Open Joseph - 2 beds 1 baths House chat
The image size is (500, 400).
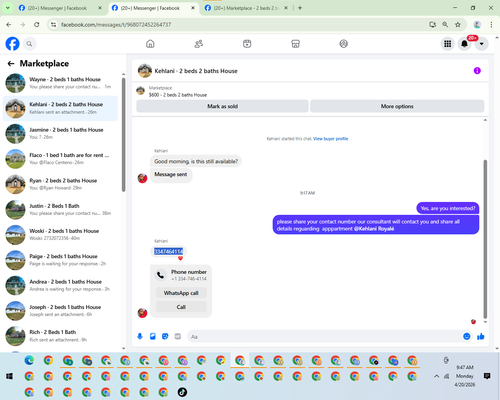point(60,310)
